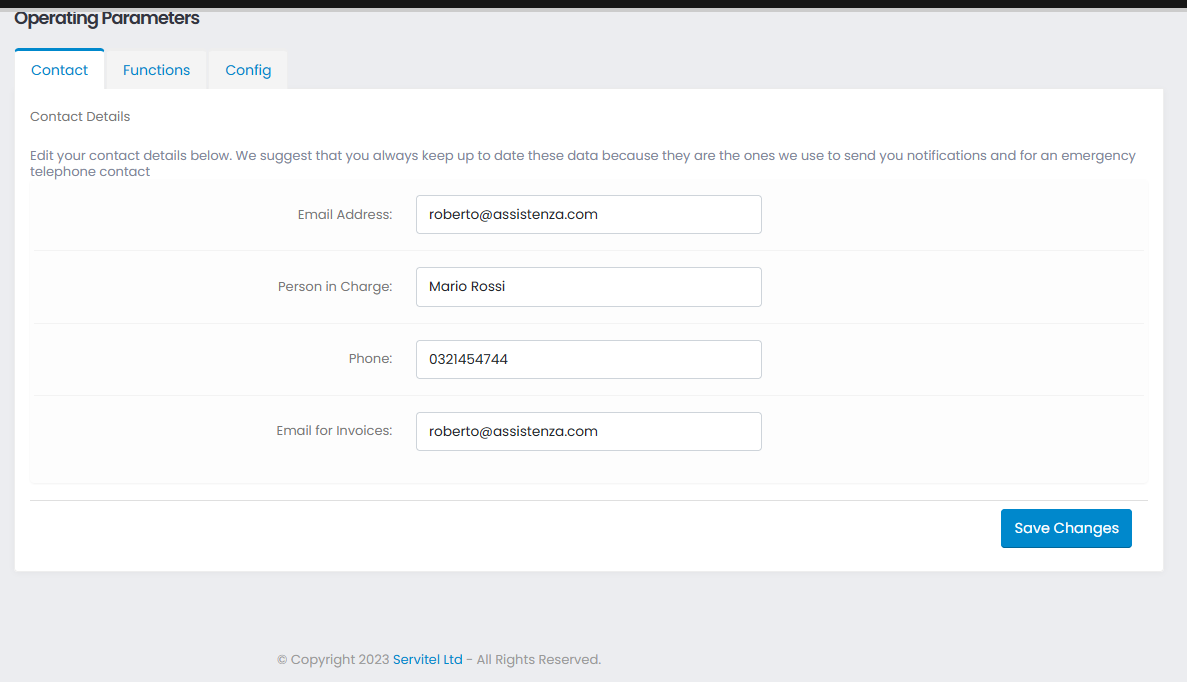The image size is (1187, 682).
Task: Switch to the Config tab
Action: [248, 70]
